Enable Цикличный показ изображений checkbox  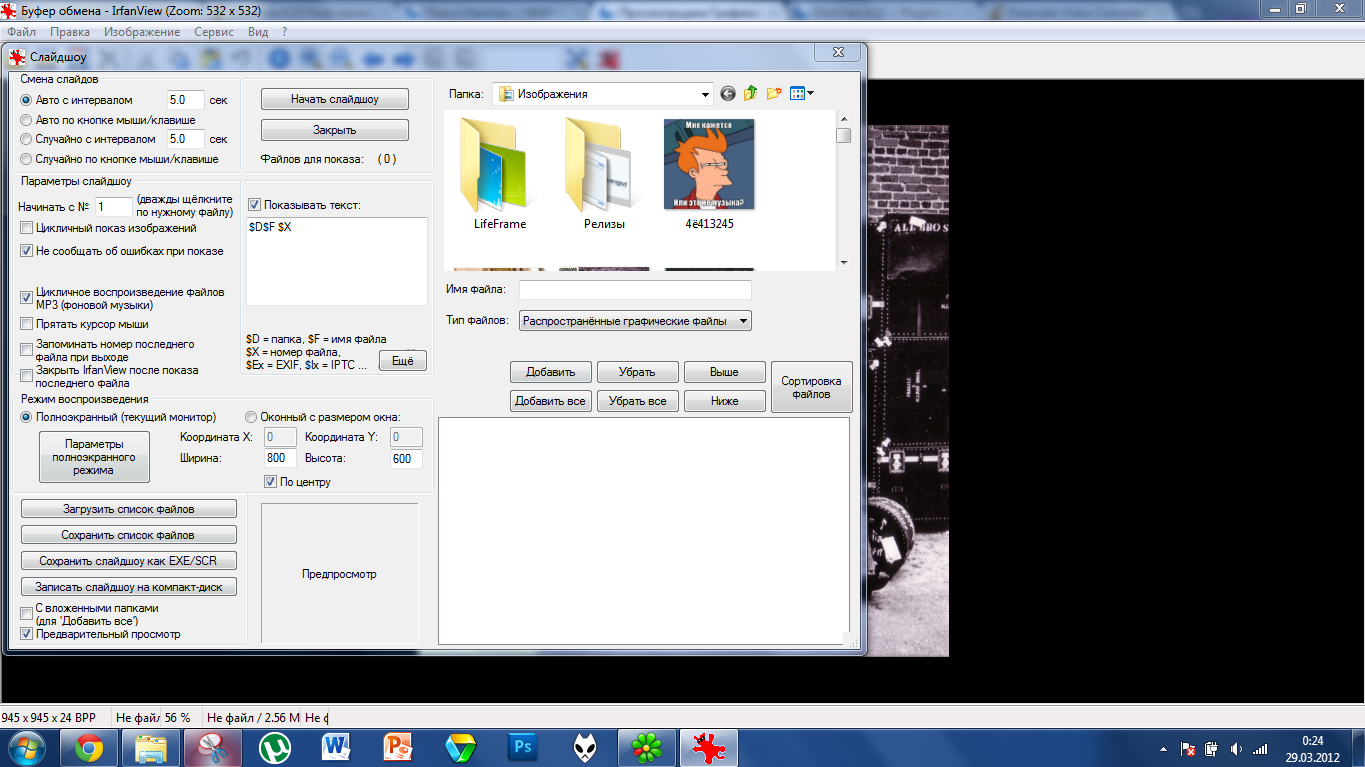pyautogui.click(x=27, y=228)
